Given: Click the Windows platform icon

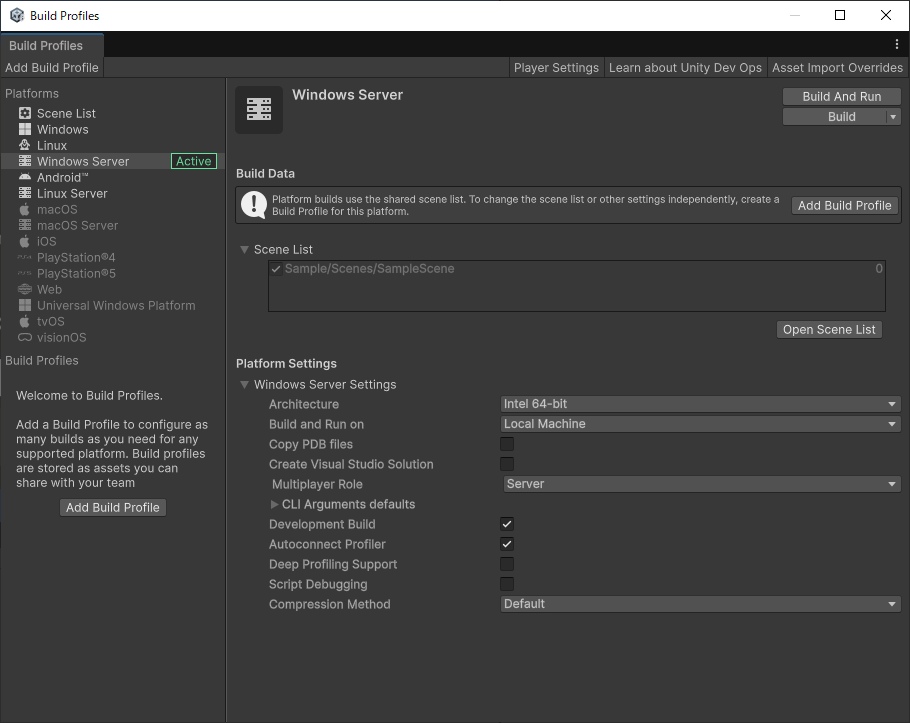Looking at the screenshot, I should tap(25, 129).
